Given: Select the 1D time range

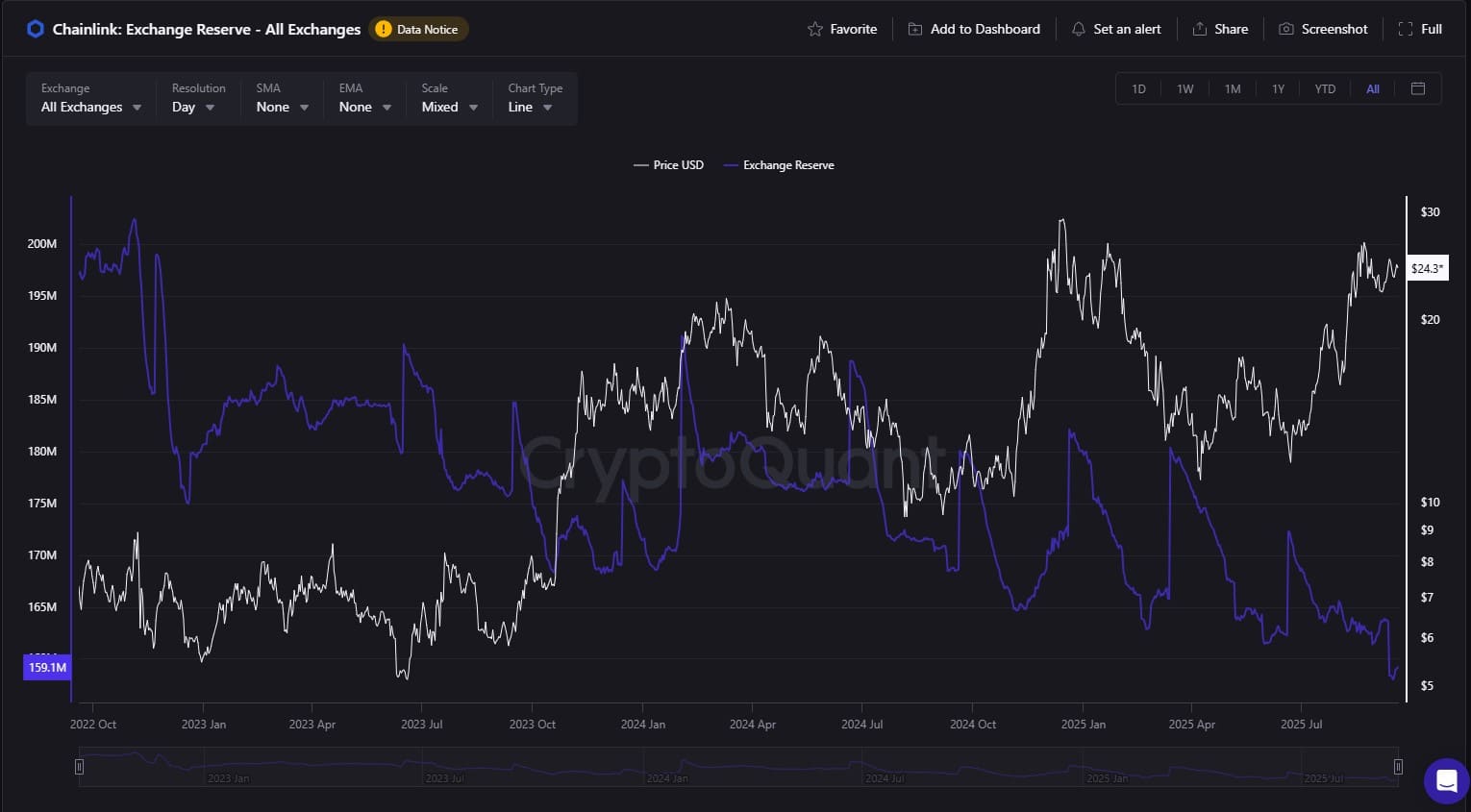Looking at the screenshot, I should (x=1138, y=88).
